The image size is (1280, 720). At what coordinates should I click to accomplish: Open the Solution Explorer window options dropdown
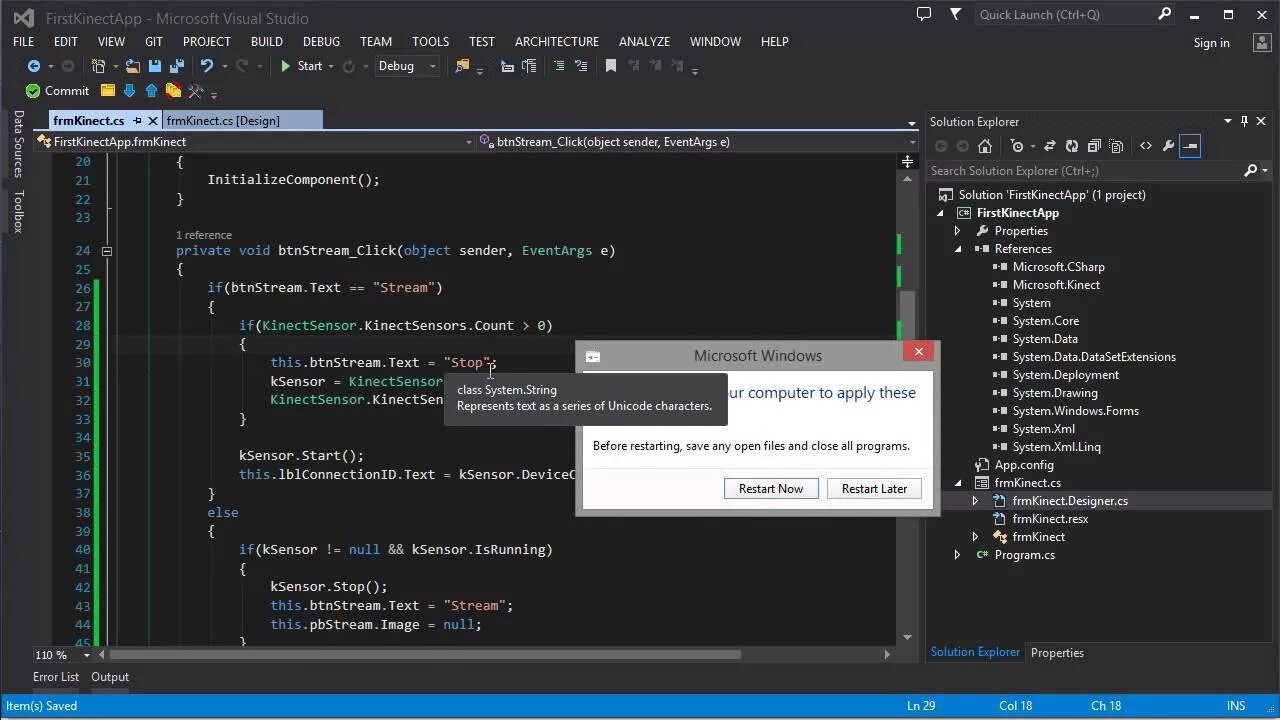click(1228, 121)
